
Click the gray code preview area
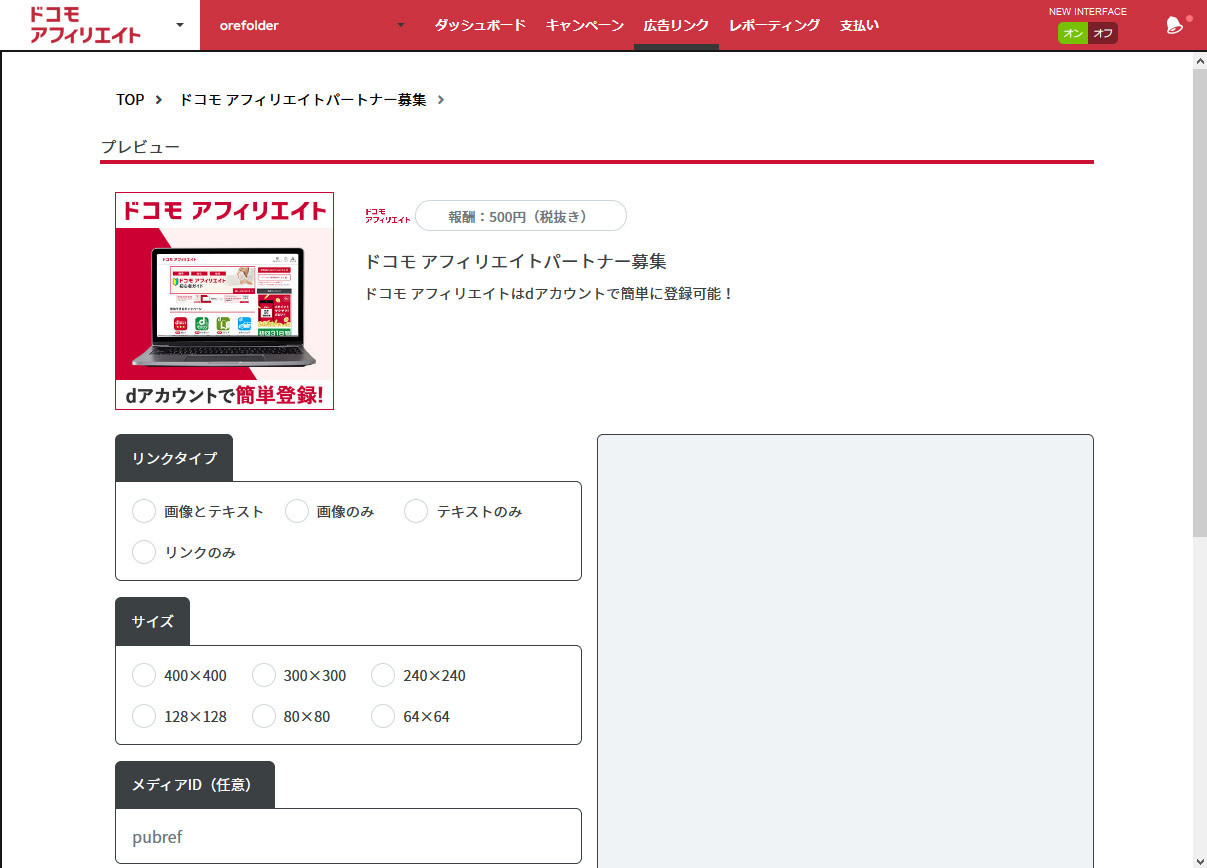(845, 650)
